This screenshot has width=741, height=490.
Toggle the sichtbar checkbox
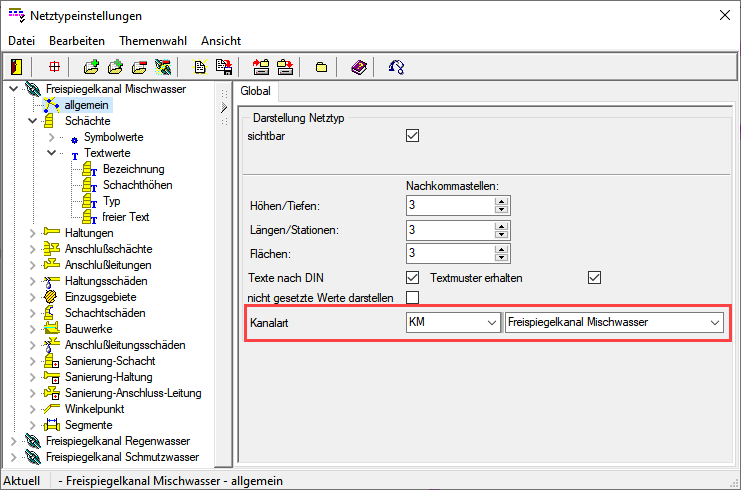pyautogui.click(x=412, y=136)
